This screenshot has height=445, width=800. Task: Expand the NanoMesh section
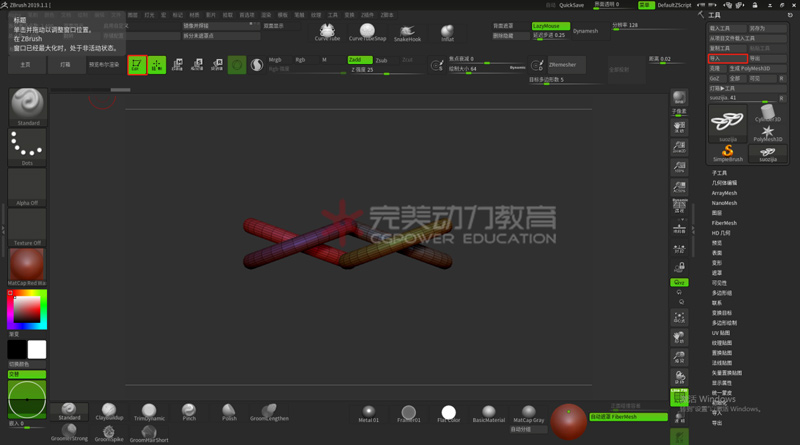(x=724, y=203)
